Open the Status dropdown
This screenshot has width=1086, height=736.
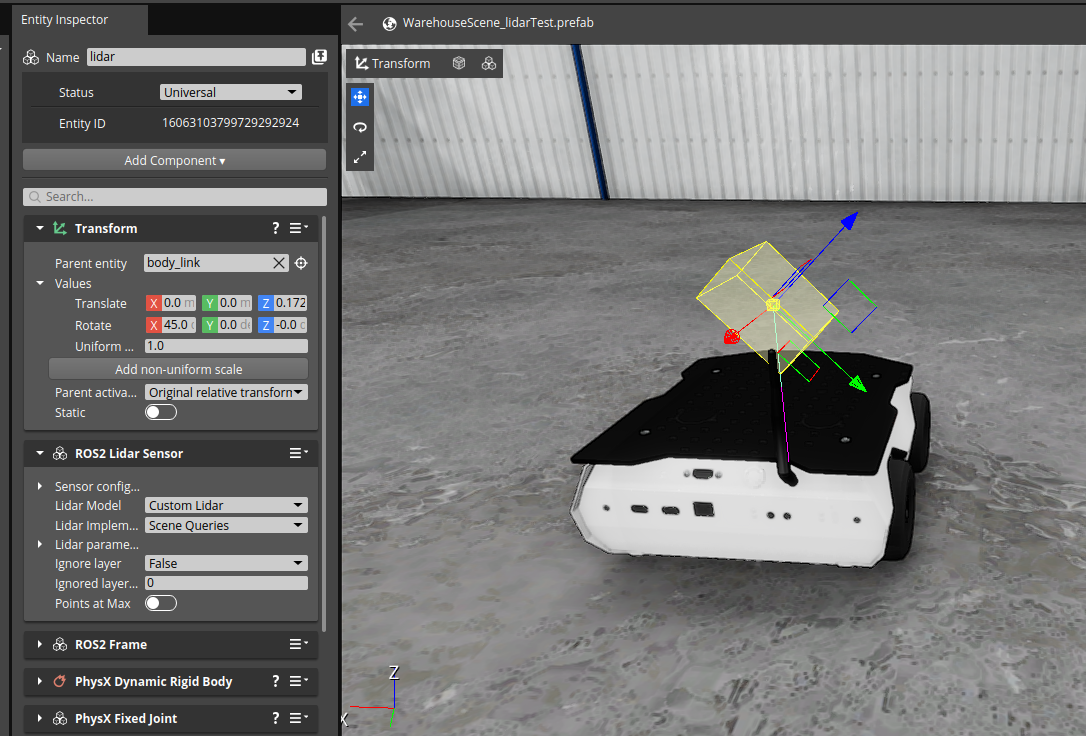point(231,92)
